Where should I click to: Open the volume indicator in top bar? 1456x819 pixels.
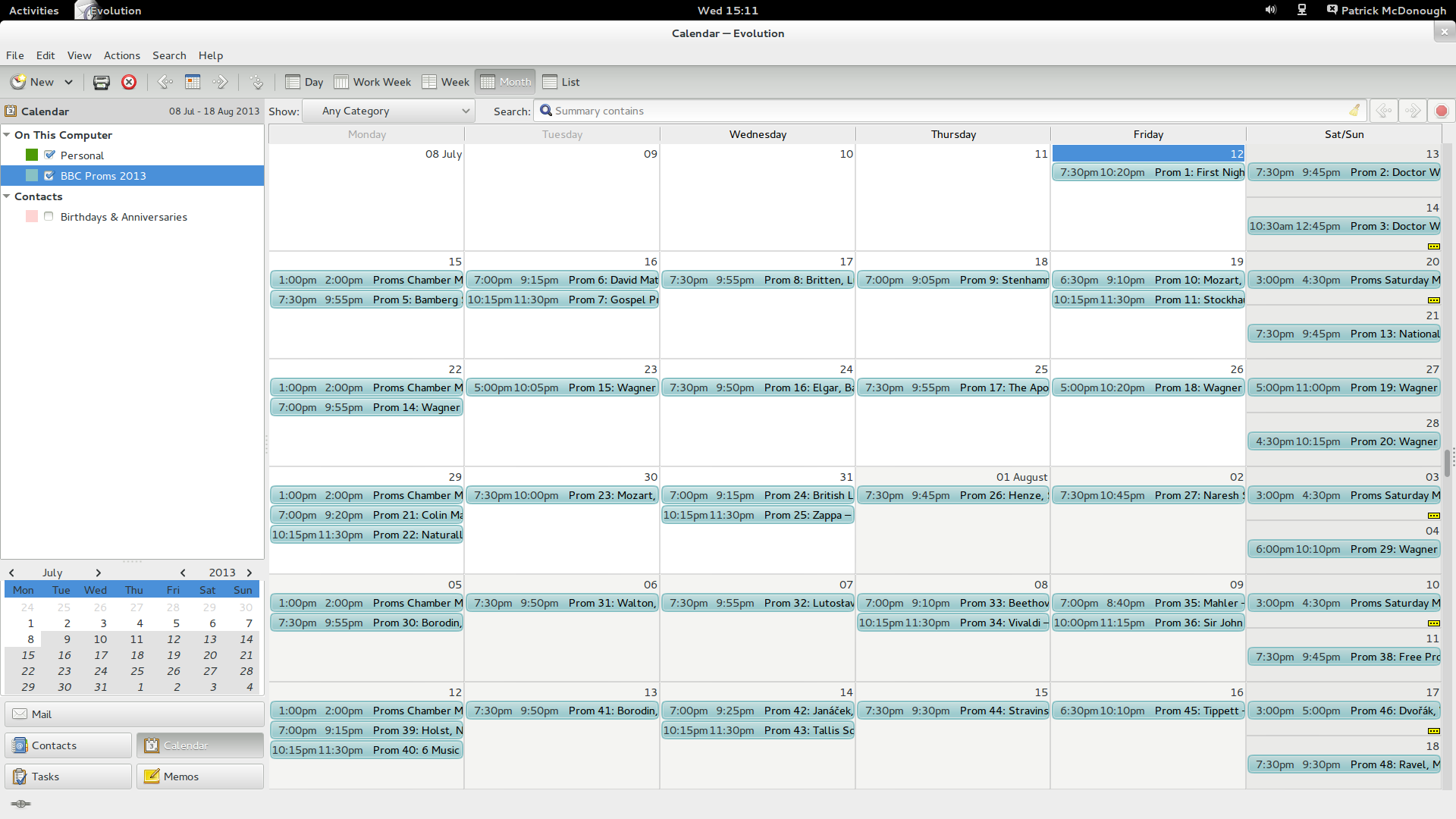1270,10
